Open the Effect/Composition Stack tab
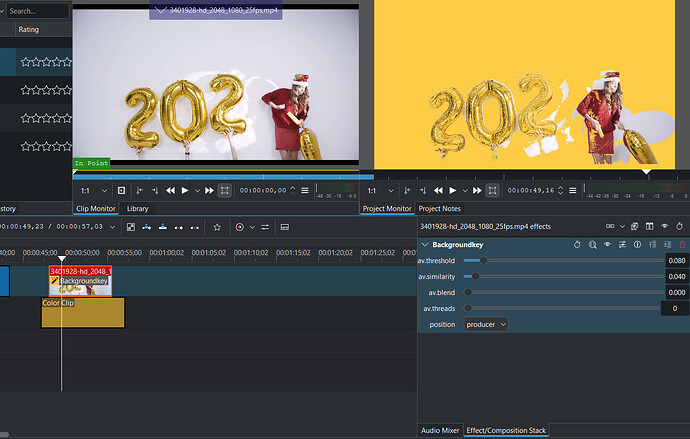690x439 pixels. (x=506, y=430)
